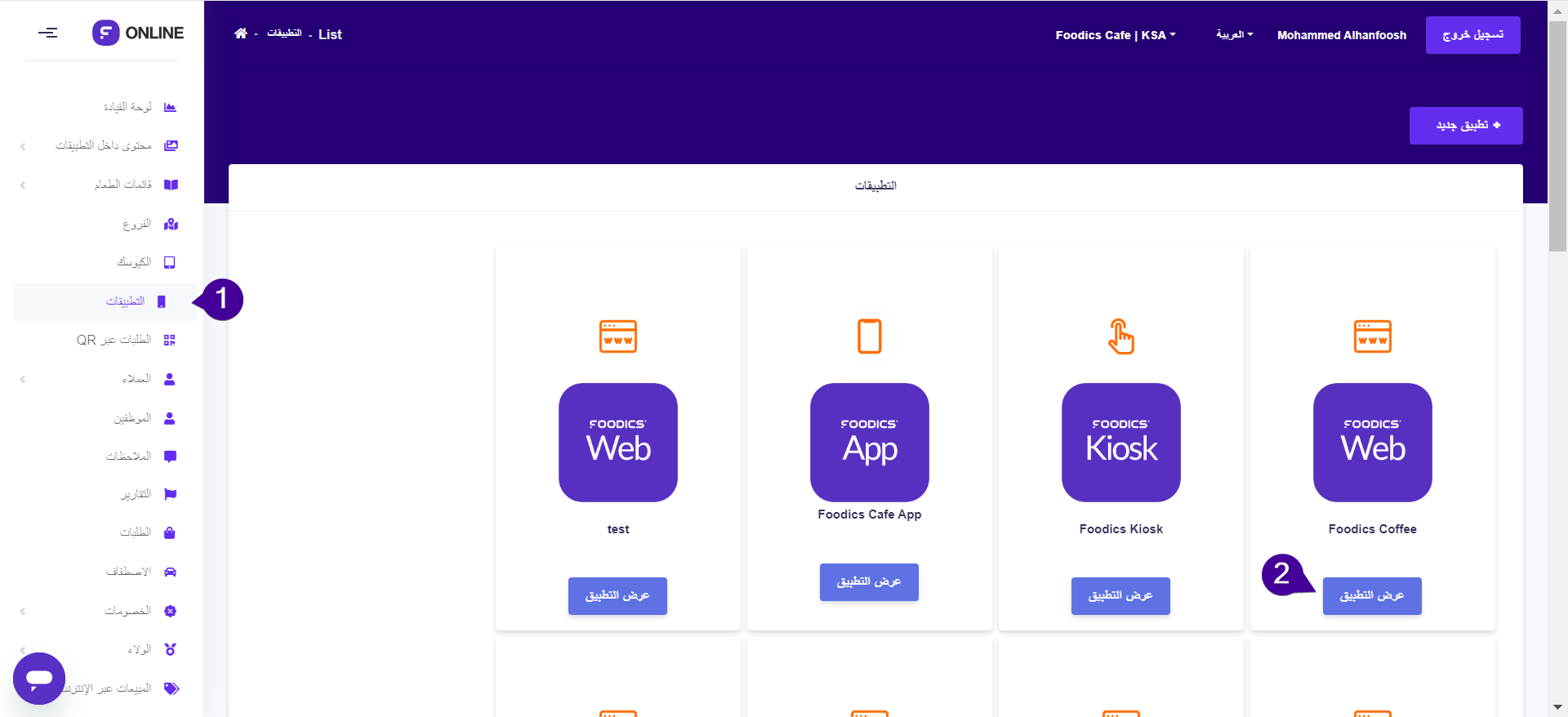Click the Foodics Kiosk thumbnail

tap(1121, 443)
